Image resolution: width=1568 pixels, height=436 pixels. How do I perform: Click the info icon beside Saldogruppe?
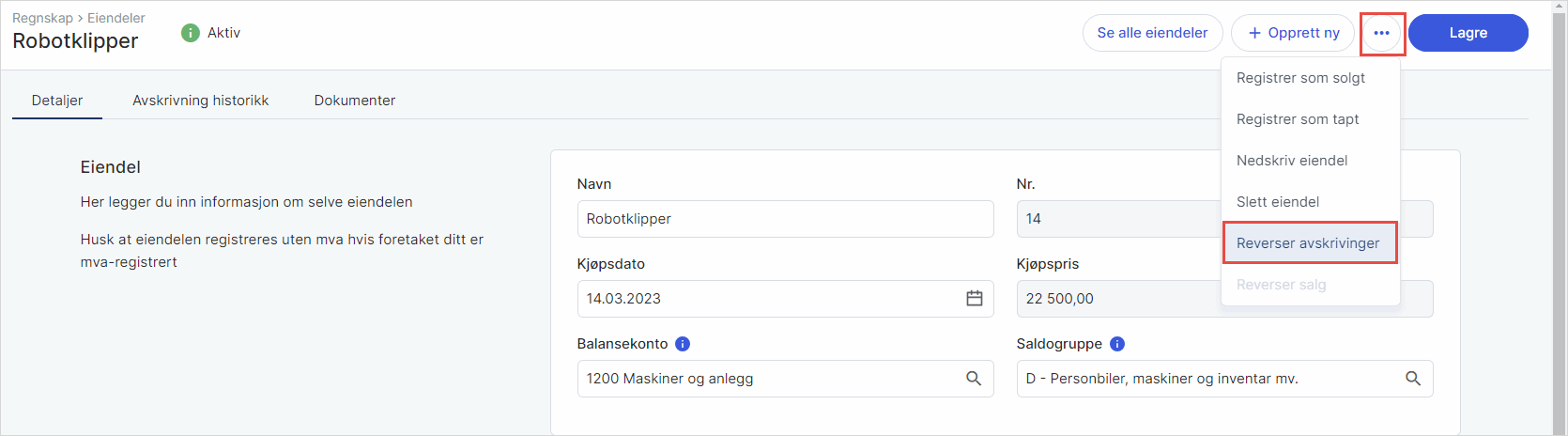pos(1117,344)
